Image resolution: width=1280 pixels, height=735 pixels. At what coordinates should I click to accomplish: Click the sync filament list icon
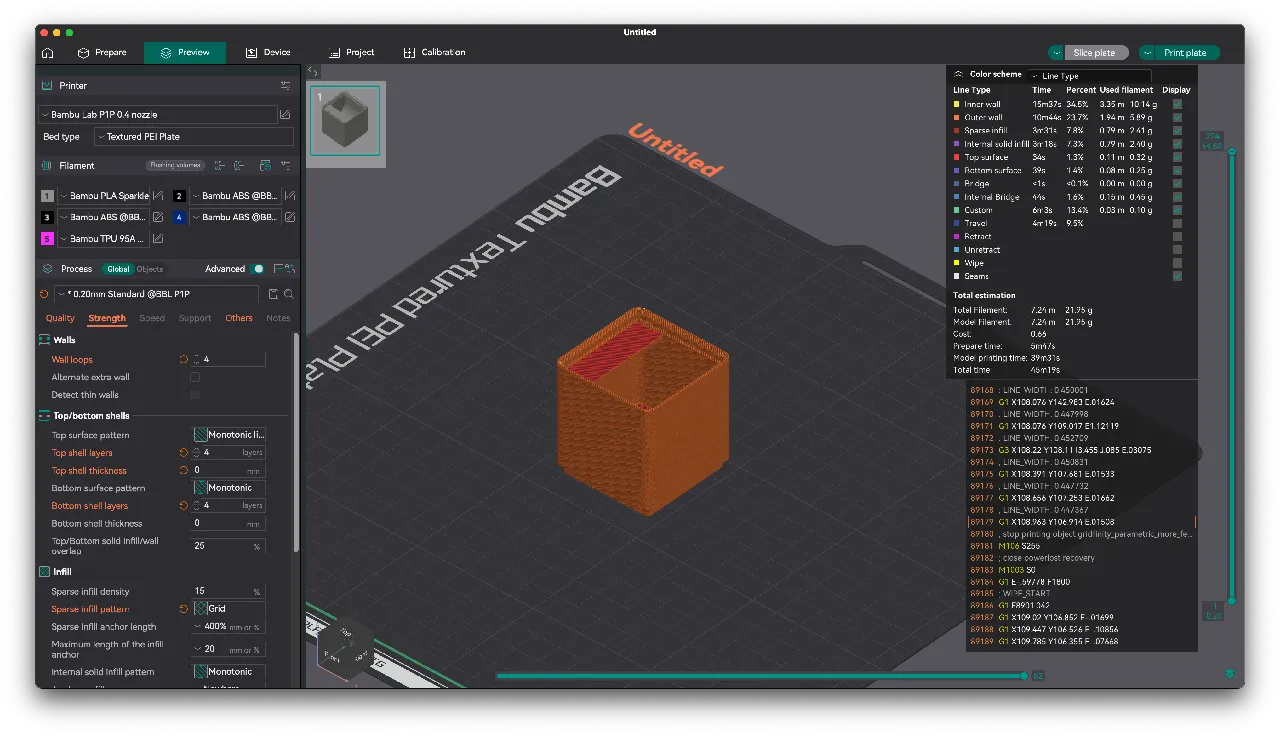click(266, 166)
